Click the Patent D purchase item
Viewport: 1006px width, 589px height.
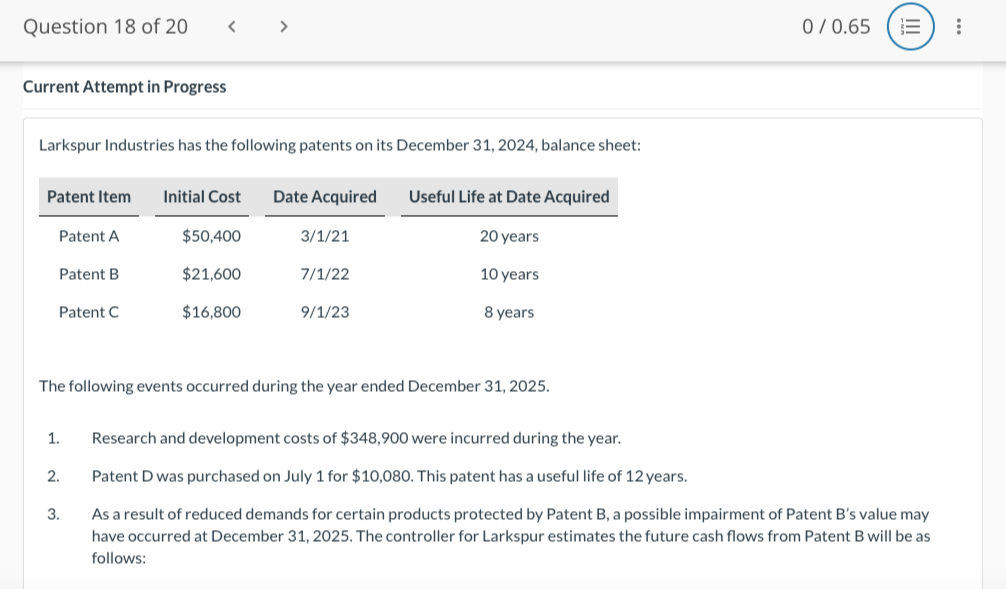point(389,476)
